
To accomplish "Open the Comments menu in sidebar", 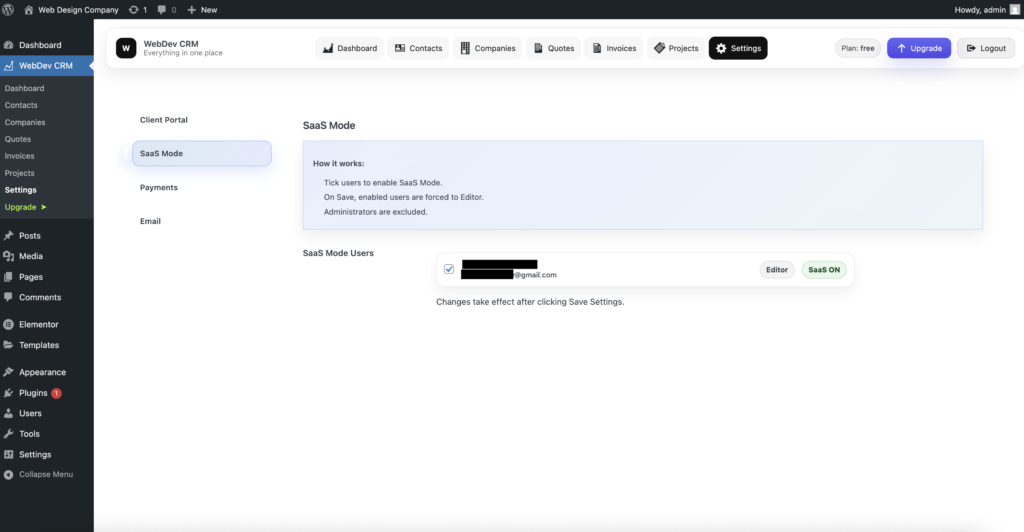I will [x=46, y=297].
